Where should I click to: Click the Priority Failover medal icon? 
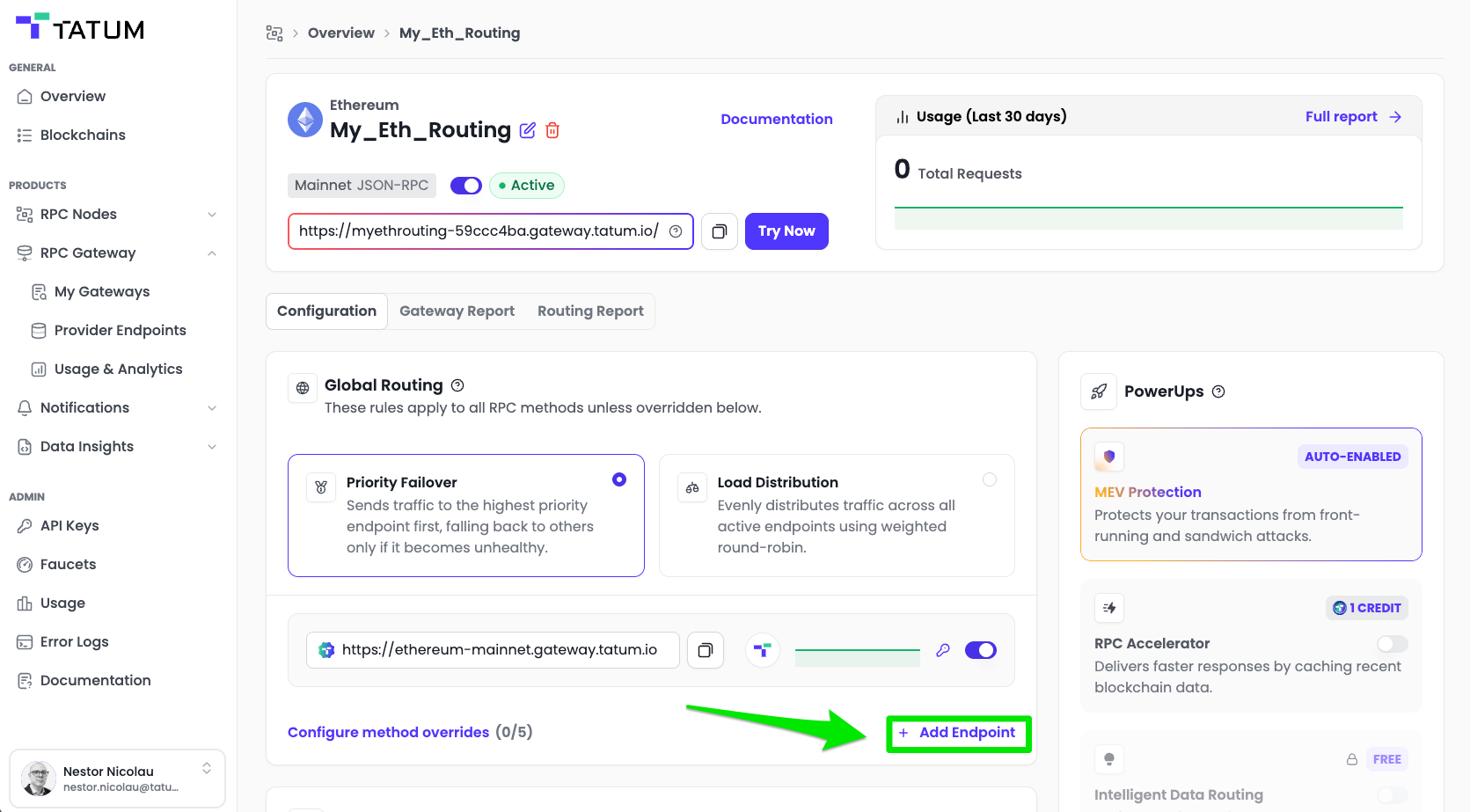(321, 487)
